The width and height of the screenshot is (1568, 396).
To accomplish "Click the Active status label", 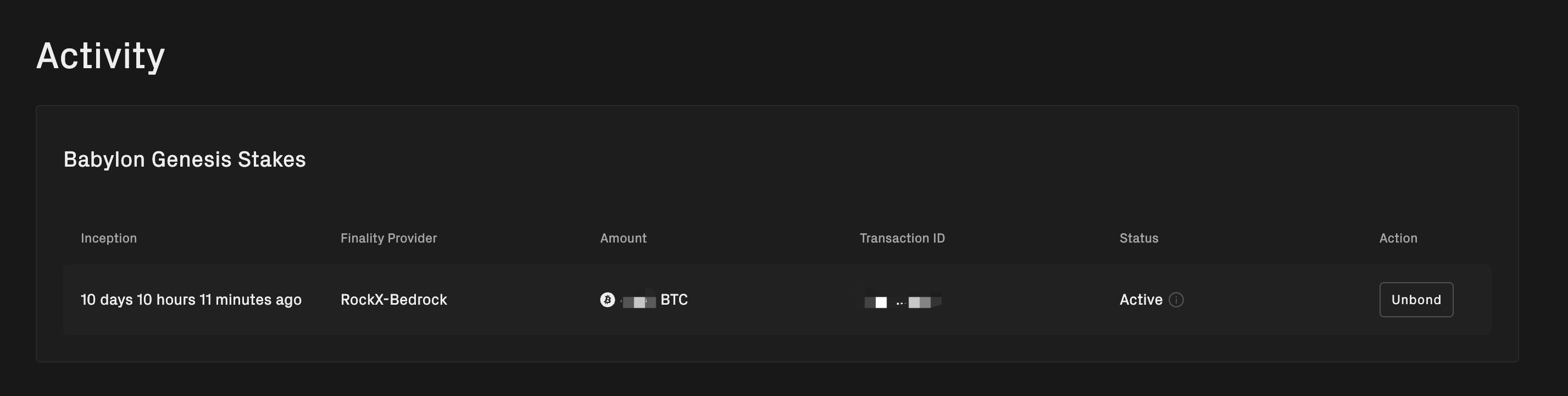I will click(x=1140, y=300).
